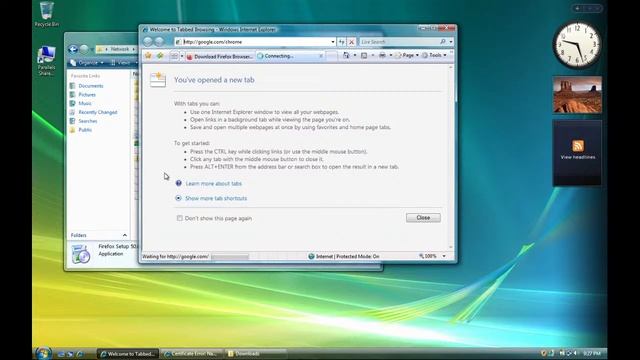Switch to Downloads taskbar button
The image size is (640, 360).
point(255,354)
